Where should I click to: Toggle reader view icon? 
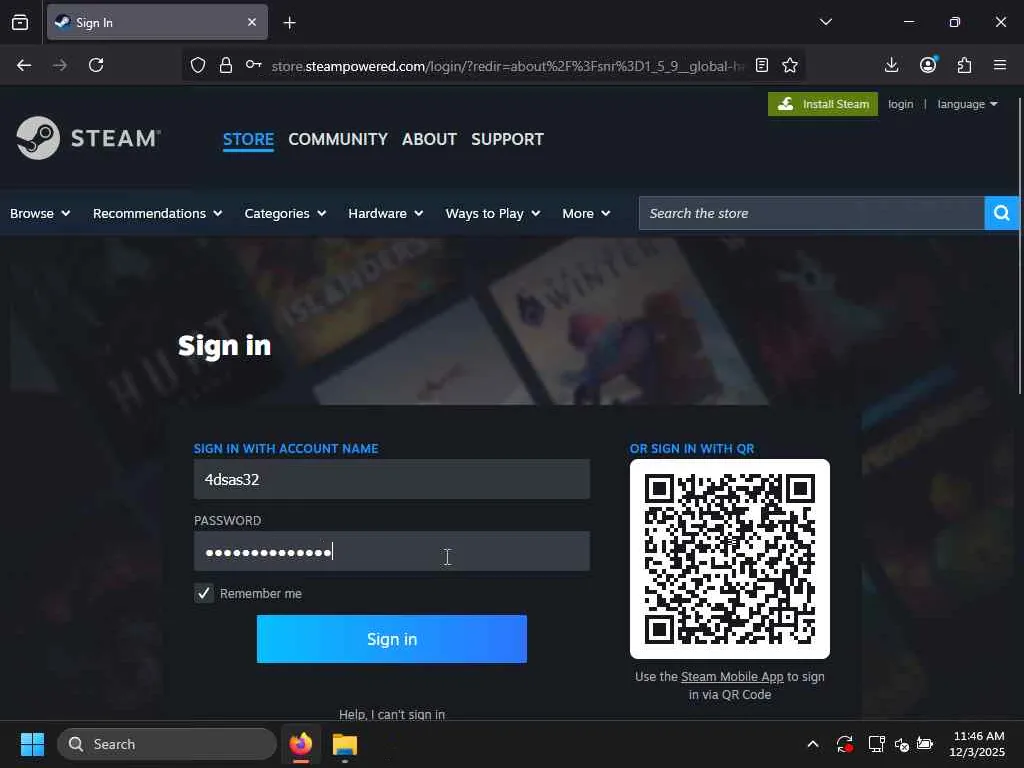pyautogui.click(x=761, y=65)
